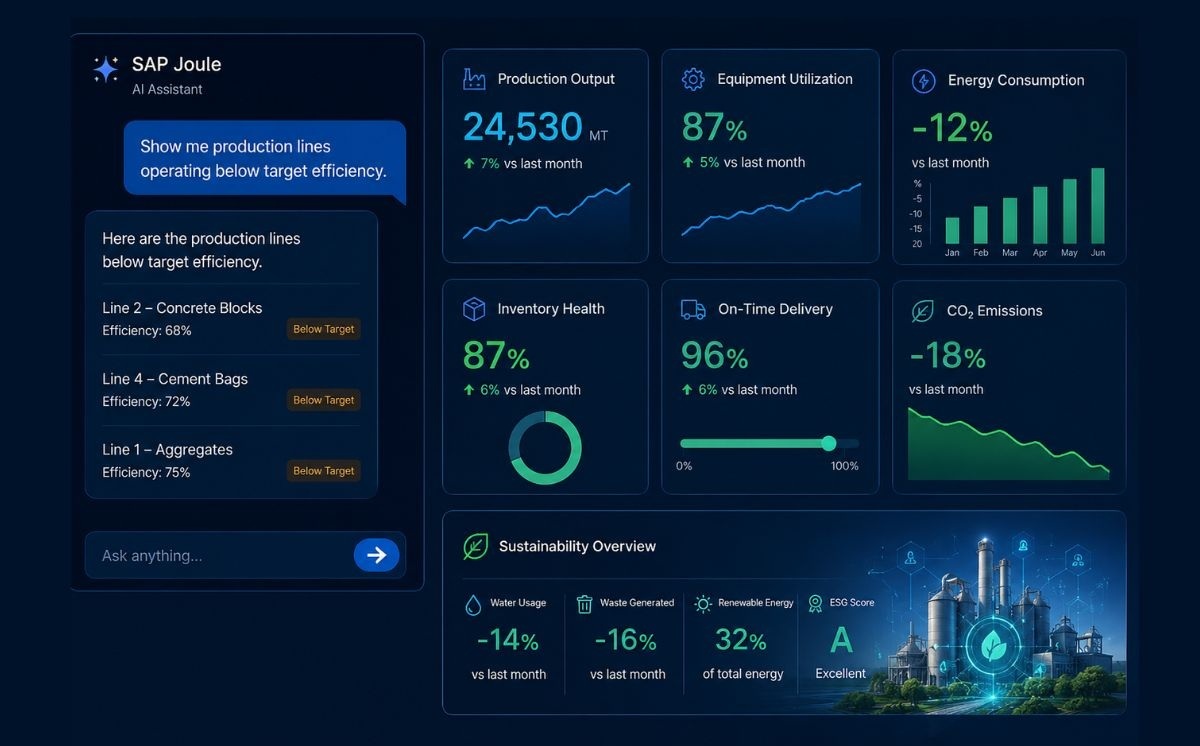Click the Waste Generated trash bin icon
The height and width of the screenshot is (746, 1200).
click(x=585, y=604)
